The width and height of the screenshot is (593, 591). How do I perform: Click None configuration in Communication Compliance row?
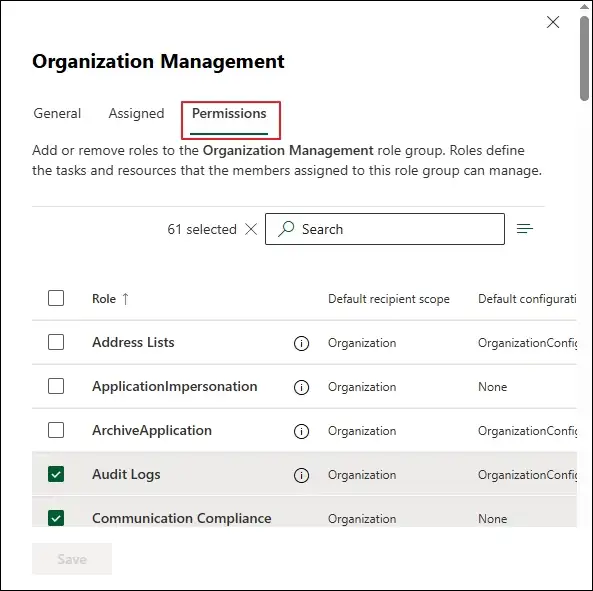pyautogui.click(x=492, y=519)
